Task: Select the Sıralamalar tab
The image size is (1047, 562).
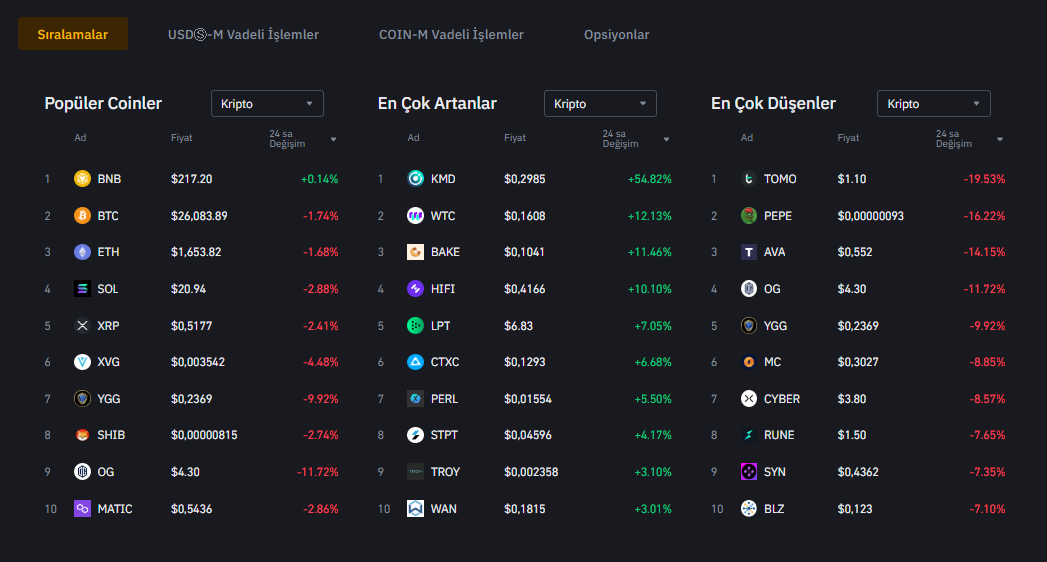Action: [x=72, y=35]
